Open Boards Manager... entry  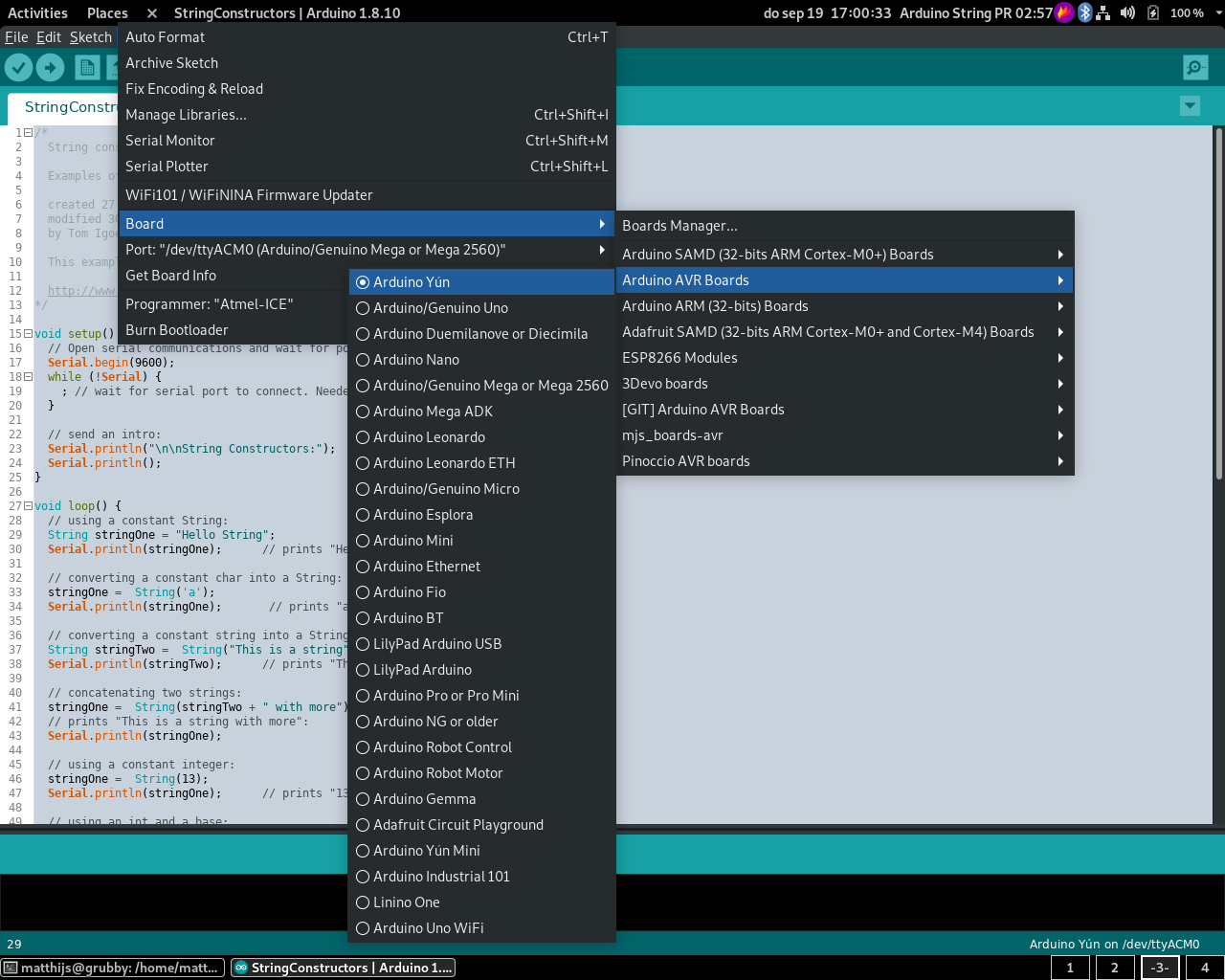point(845,226)
